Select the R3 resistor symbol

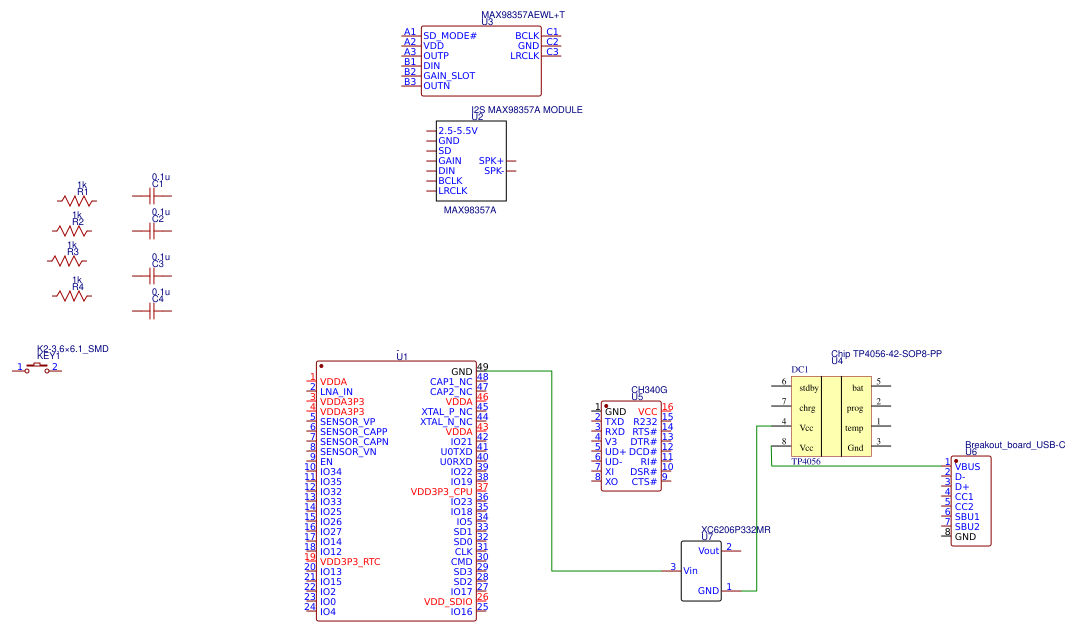click(67, 261)
